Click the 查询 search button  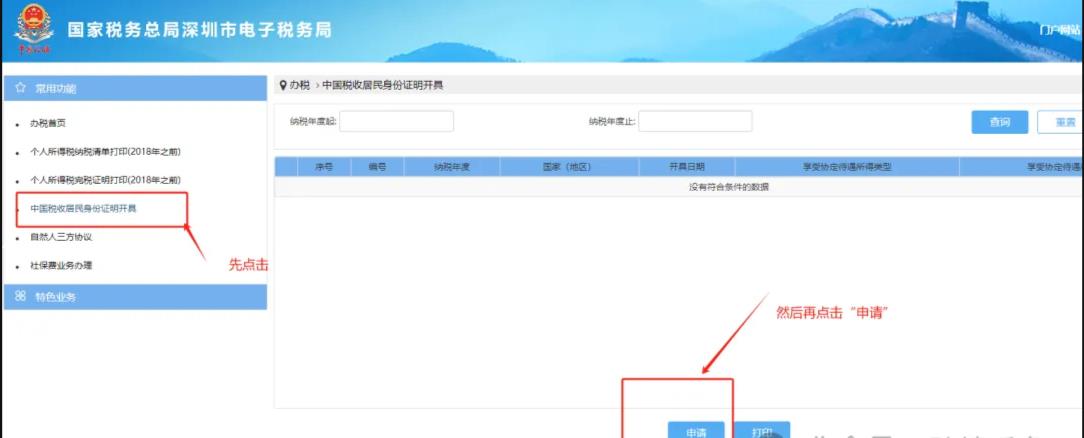[x=999, y=122]
